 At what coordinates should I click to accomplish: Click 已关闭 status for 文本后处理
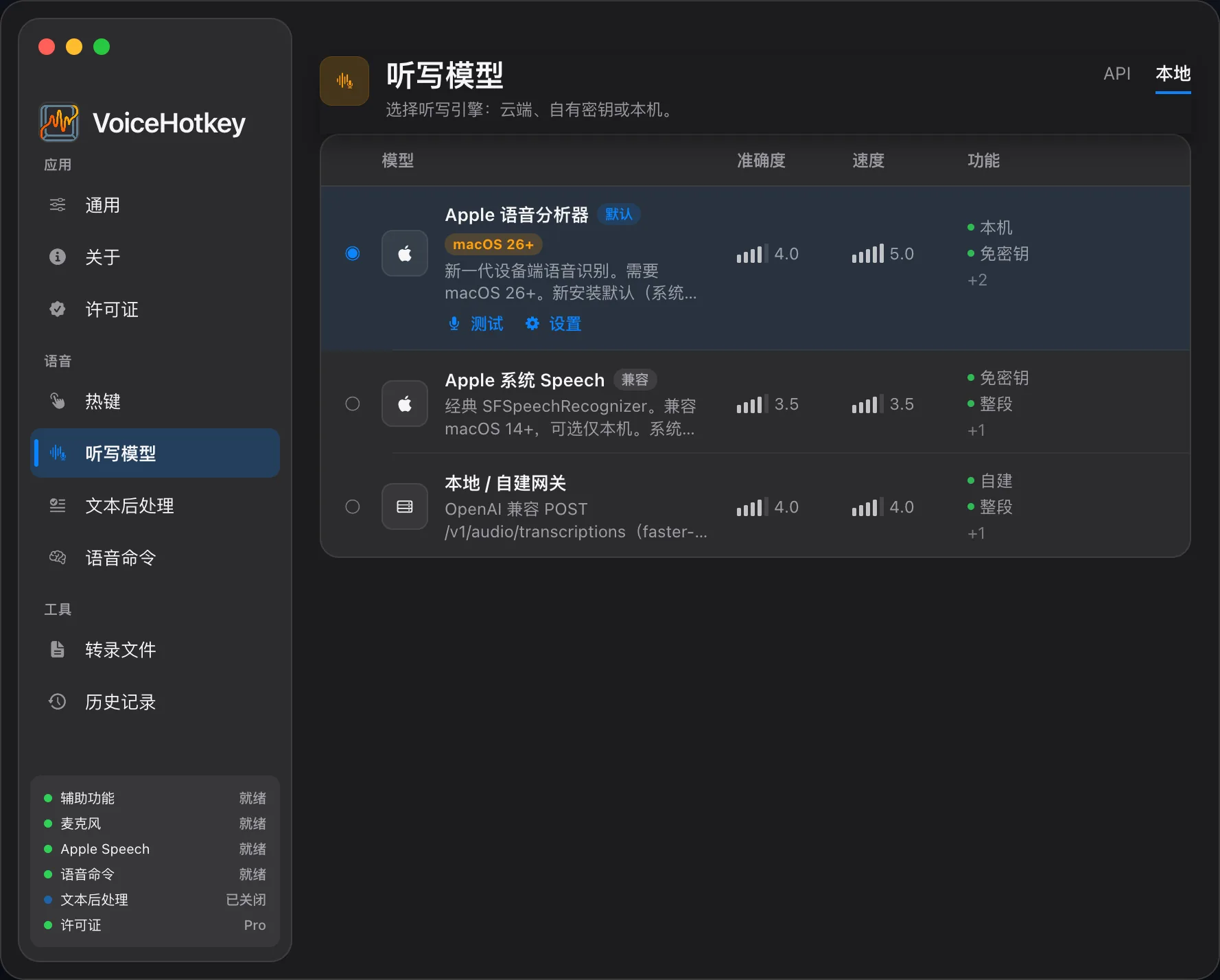(x=246, y=899)
